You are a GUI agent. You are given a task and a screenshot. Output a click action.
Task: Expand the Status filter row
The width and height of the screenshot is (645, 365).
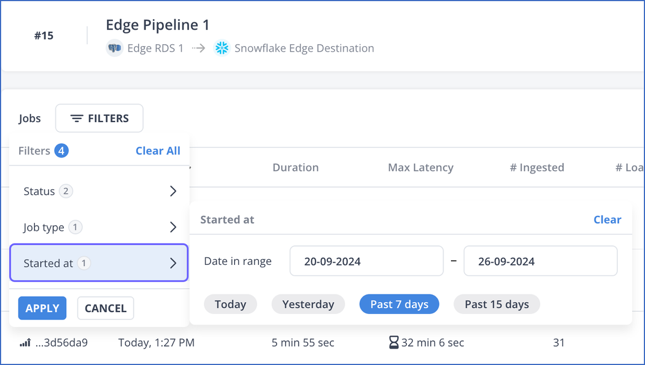click(x=99, y=191)
